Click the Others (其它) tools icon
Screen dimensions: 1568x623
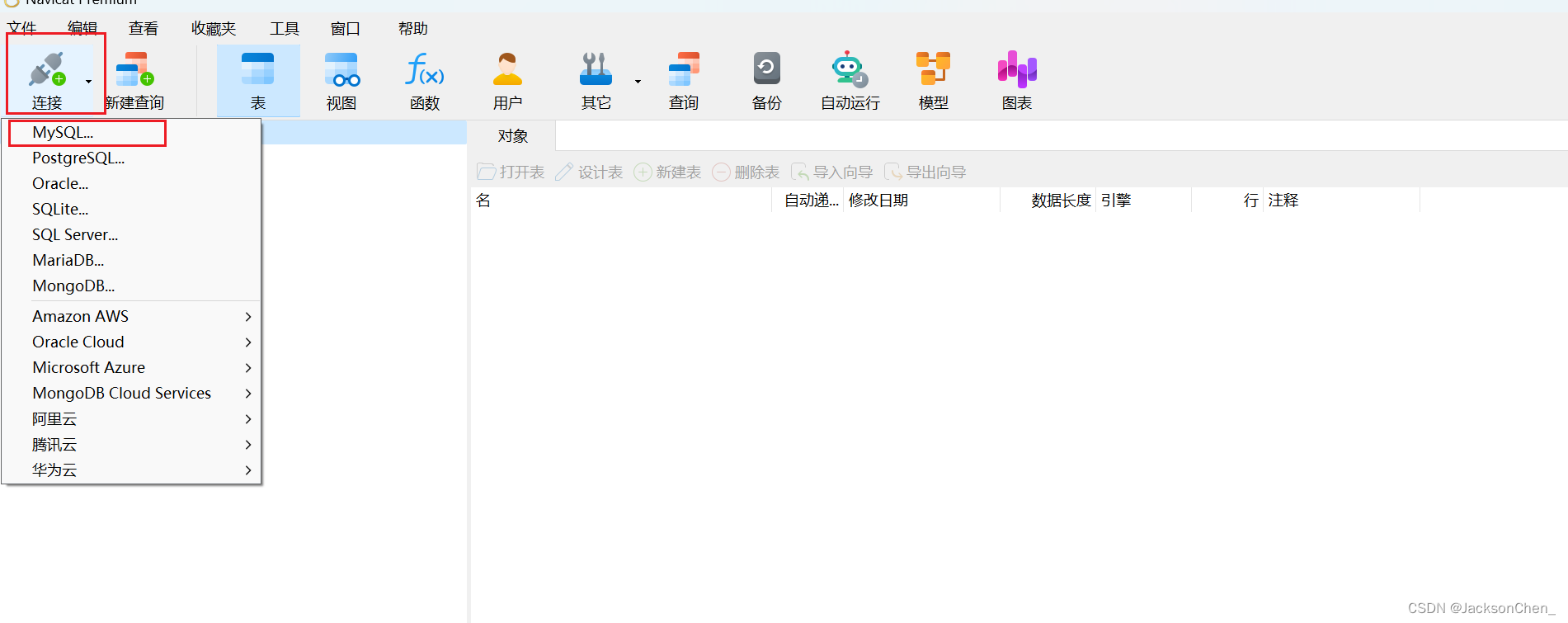596,69
